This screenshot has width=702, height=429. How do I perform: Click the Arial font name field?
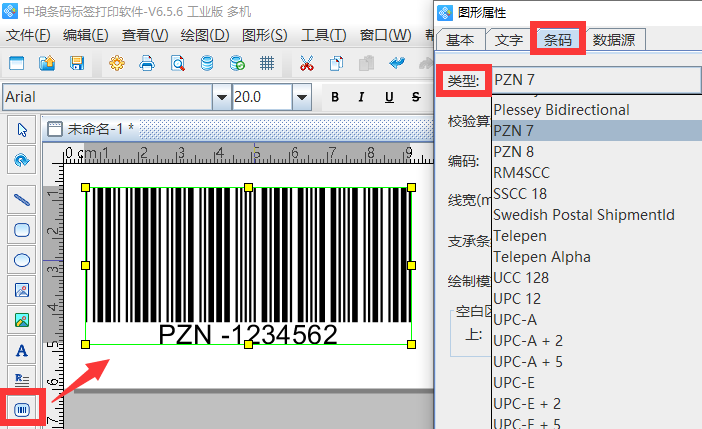107,97
